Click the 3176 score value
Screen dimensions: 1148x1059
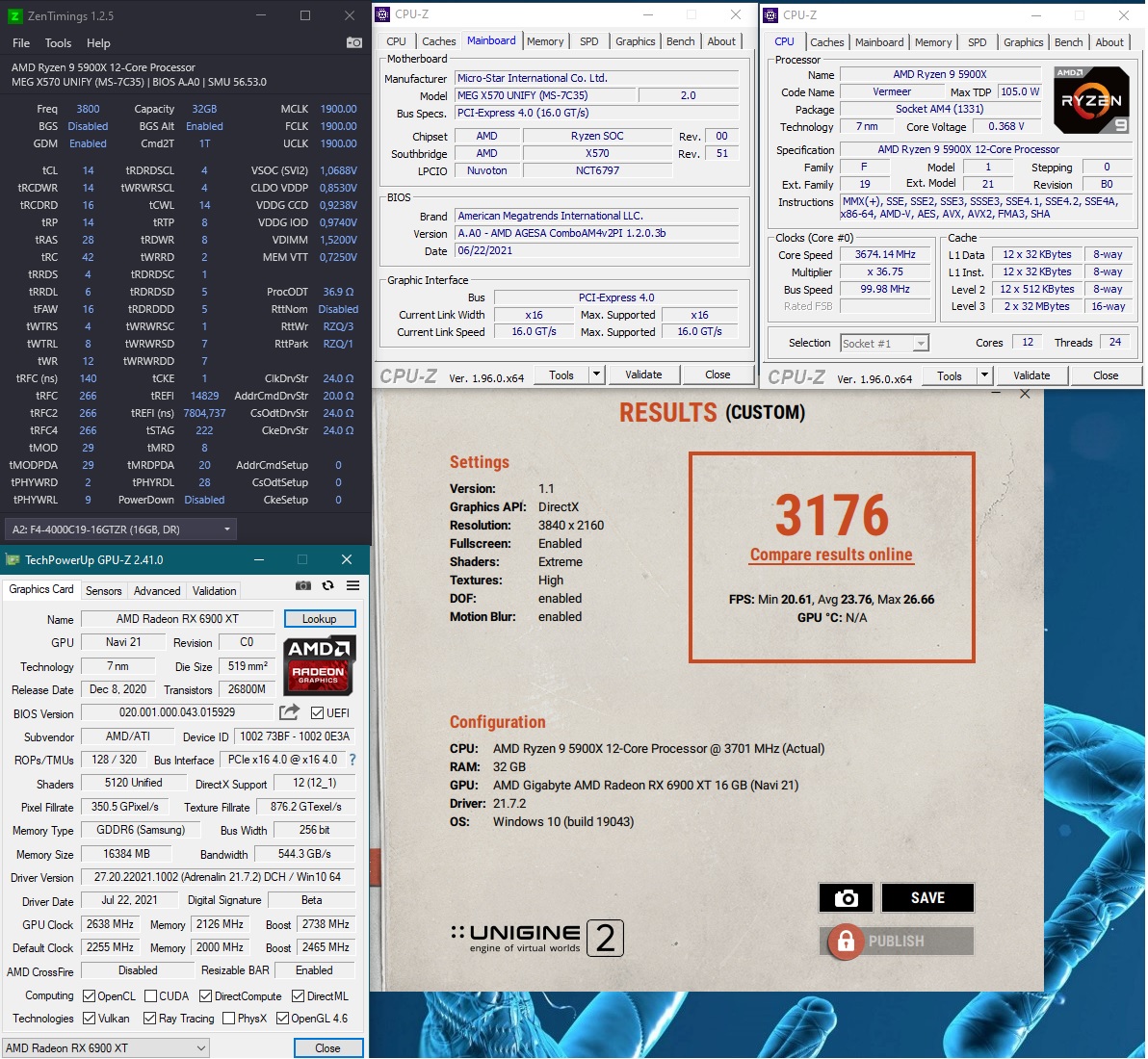pyautogui.click(x=832, y=514)
